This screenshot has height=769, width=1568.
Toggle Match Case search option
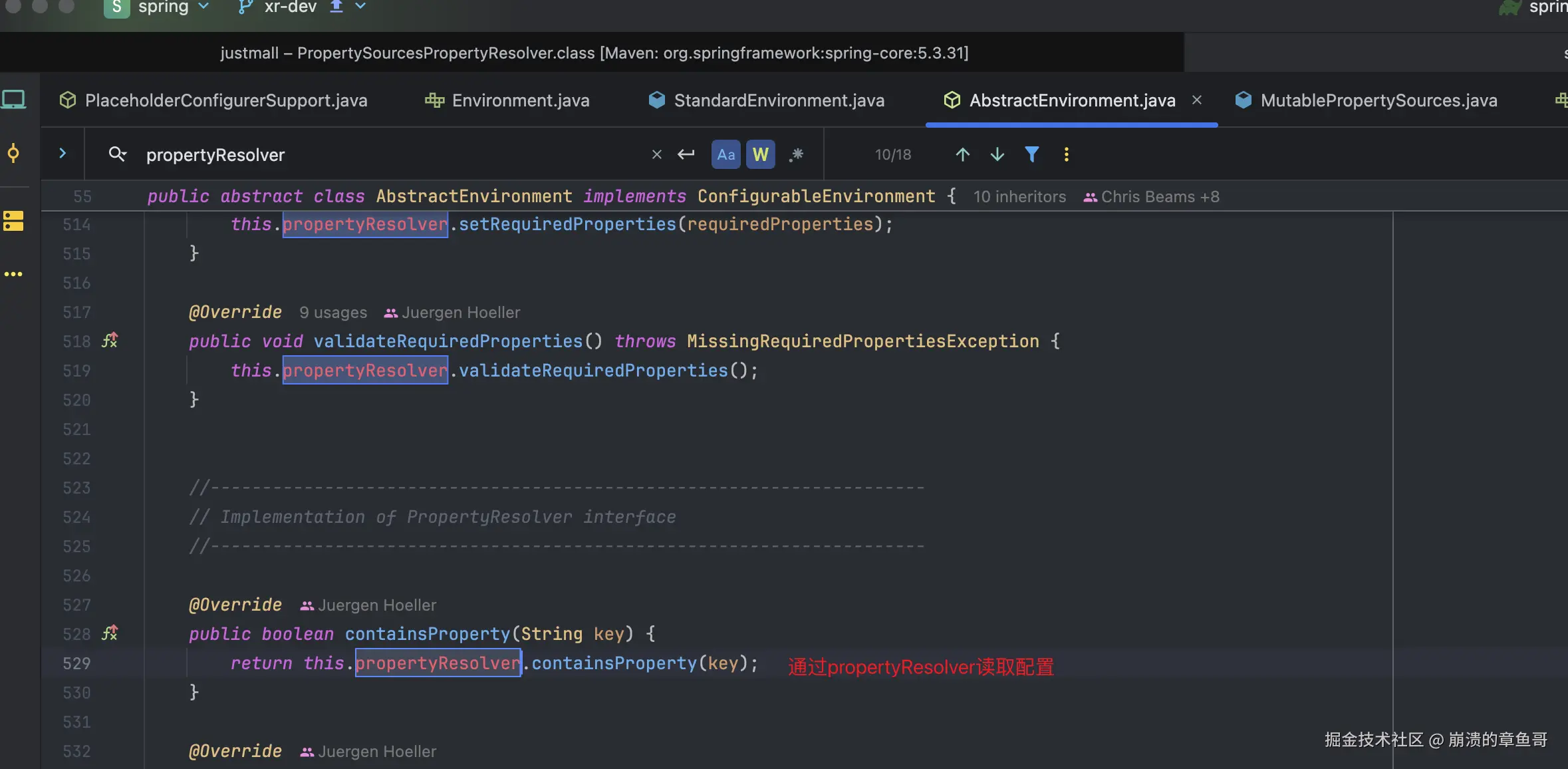725,154
